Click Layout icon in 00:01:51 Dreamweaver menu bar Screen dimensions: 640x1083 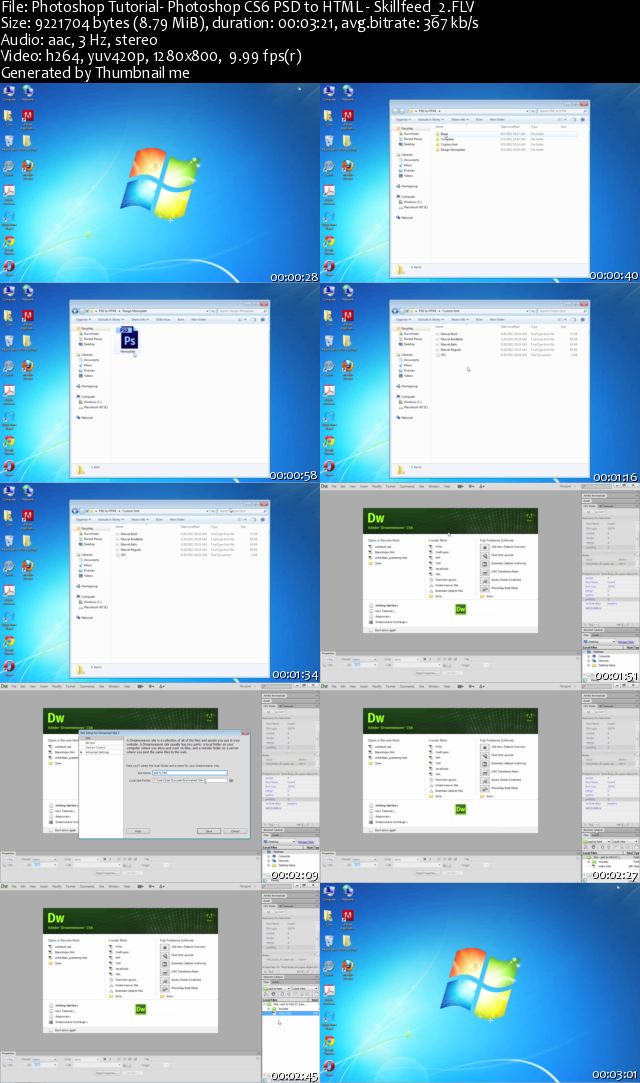(x=460, y=486)
